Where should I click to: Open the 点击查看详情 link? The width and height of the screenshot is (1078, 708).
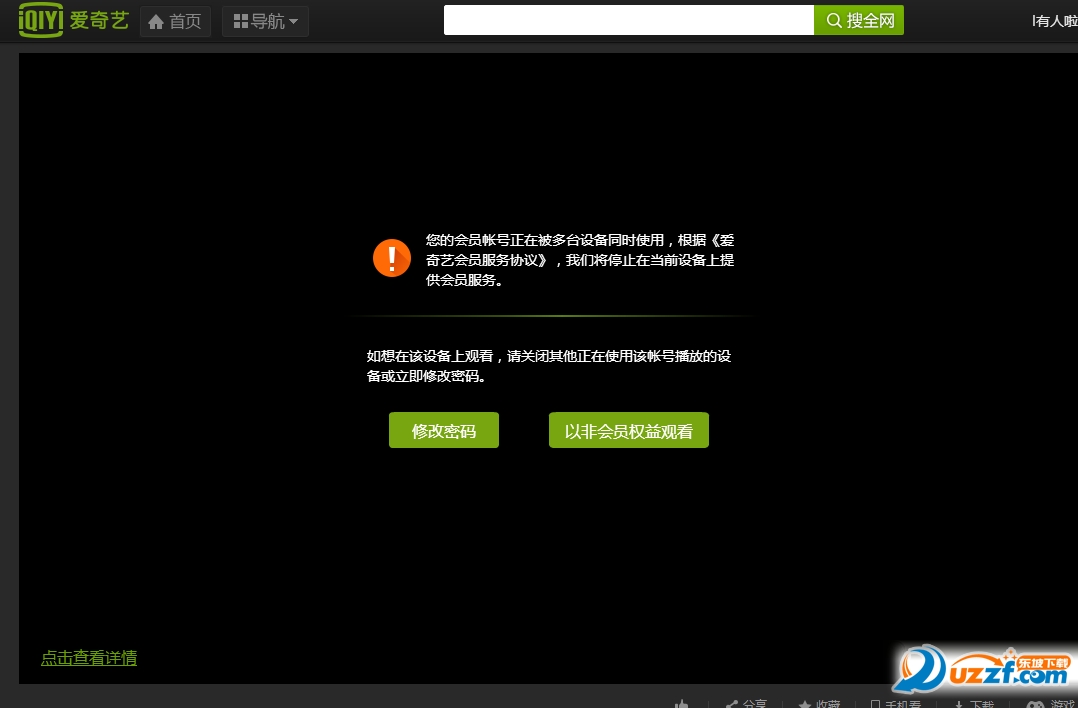89,658
